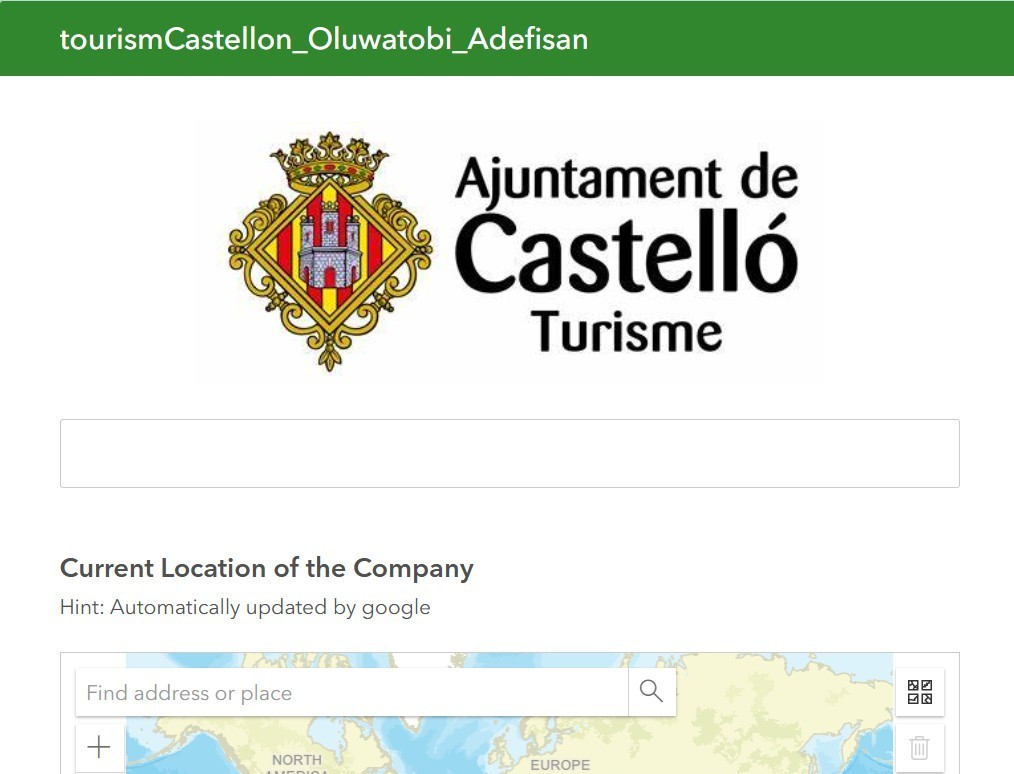Click the Castelló coat of arms emblem
Image resolution: width=1014 pixels, height=774 pixels.
[x=329, y=250]
